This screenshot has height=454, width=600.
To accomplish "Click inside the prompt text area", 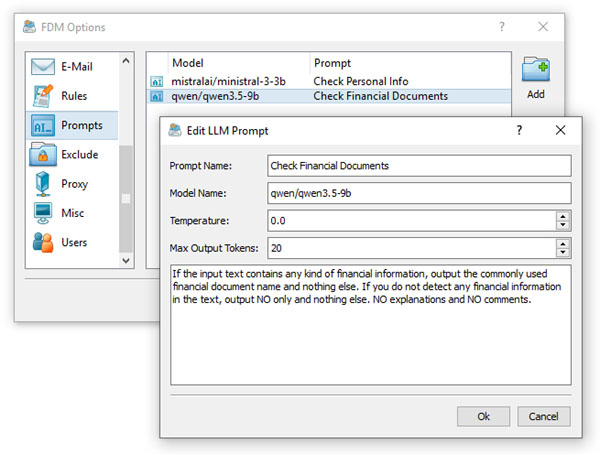I will pos(371,325).
